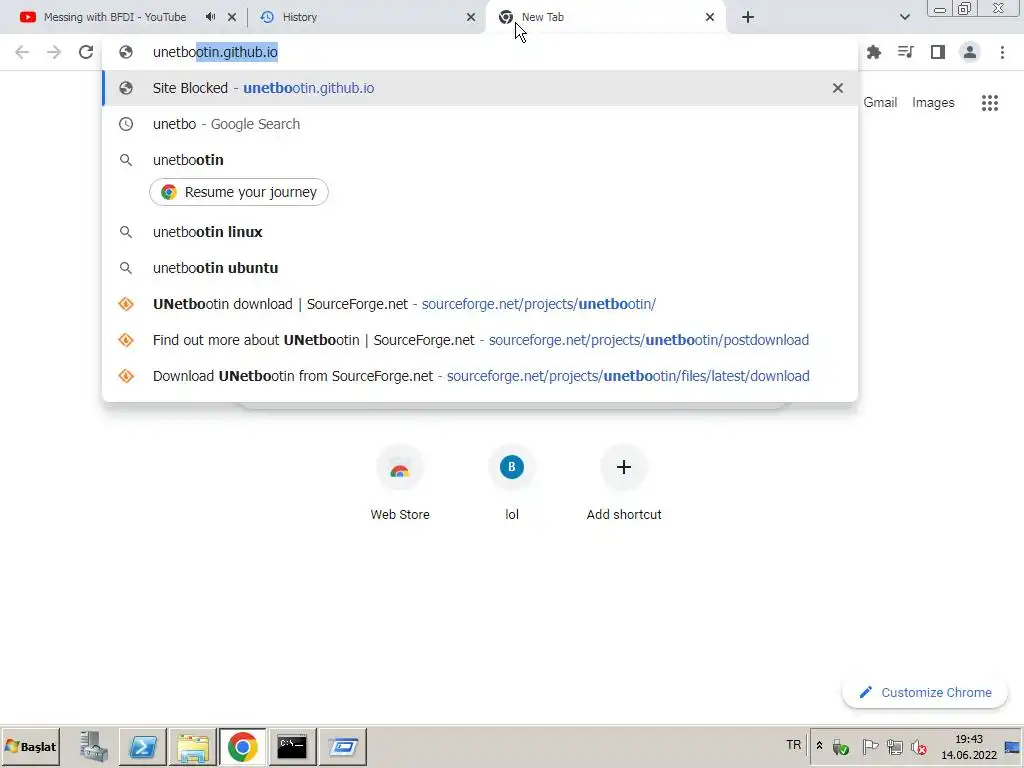Open Download UNetbootin from SourceForge suggestion
The width and height of the screenshot is (1024, 768).
[x=479, y=376]
